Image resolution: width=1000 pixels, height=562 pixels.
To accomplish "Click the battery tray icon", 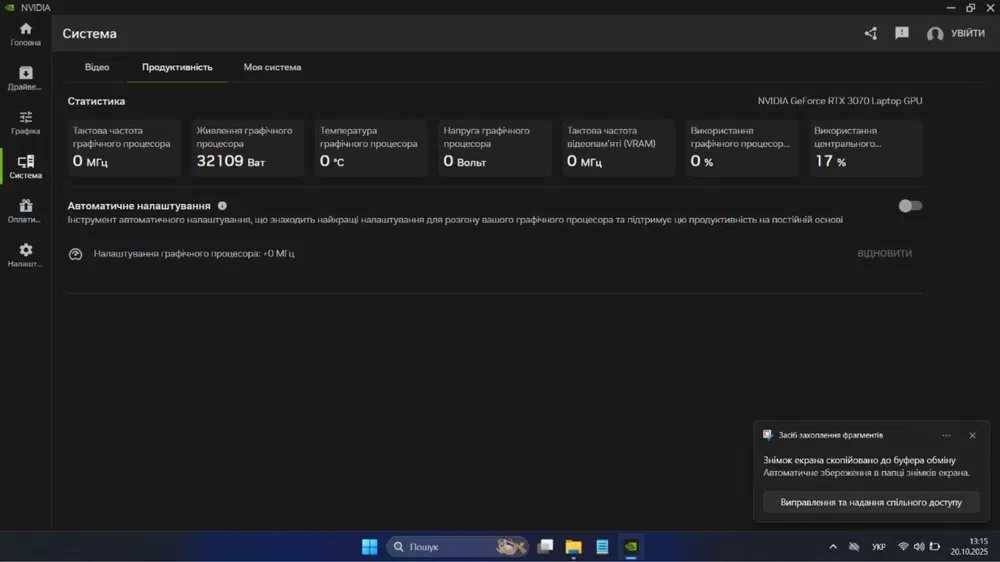I will pyautogui.click(x=935, y=547).
